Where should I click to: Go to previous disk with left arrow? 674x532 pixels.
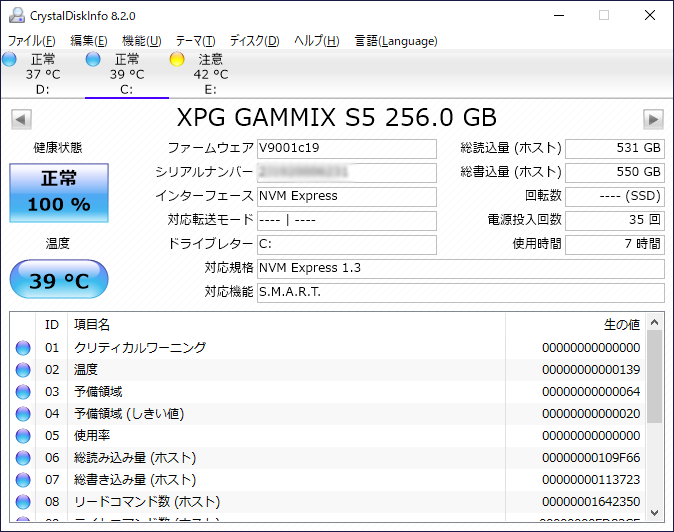coord(21,119)
